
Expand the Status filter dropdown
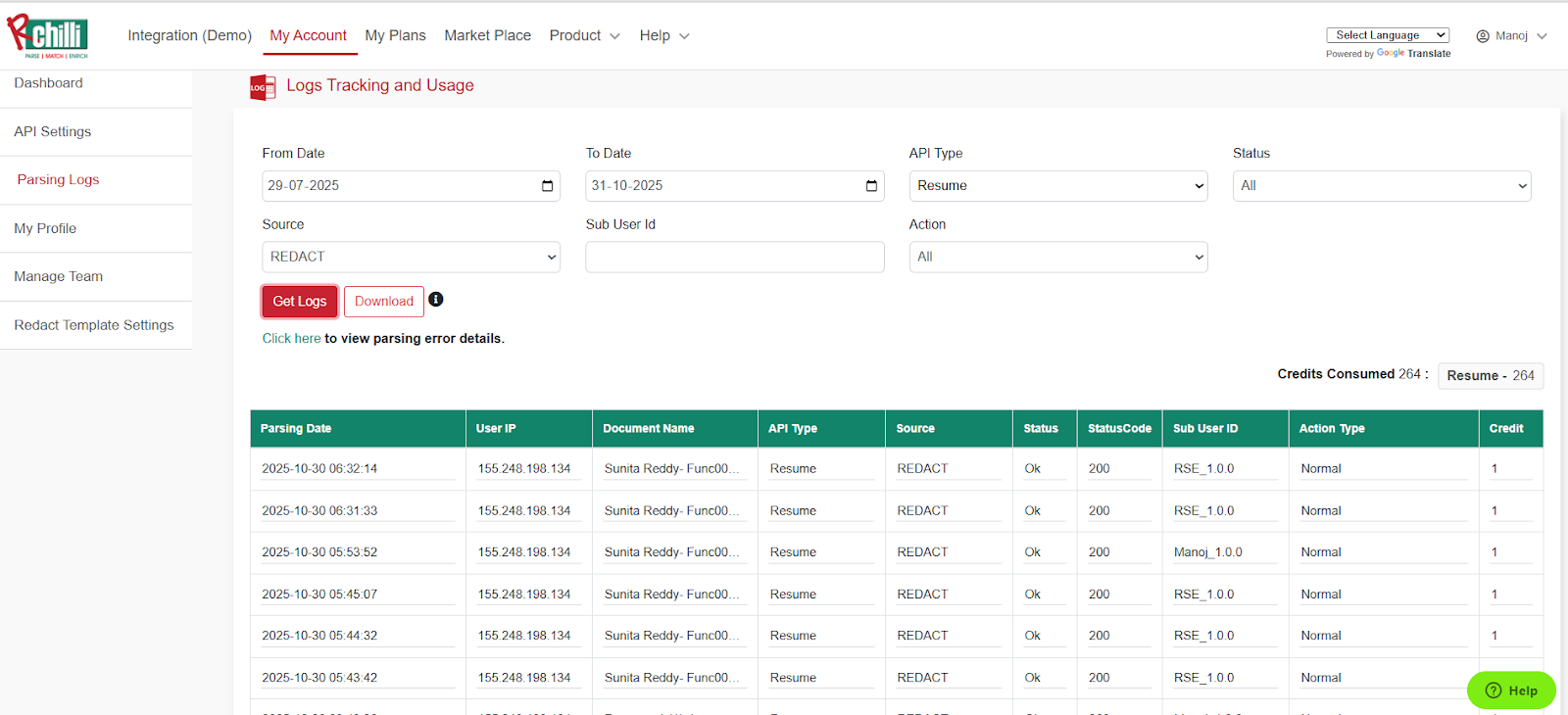click(x=1381, y=186)
